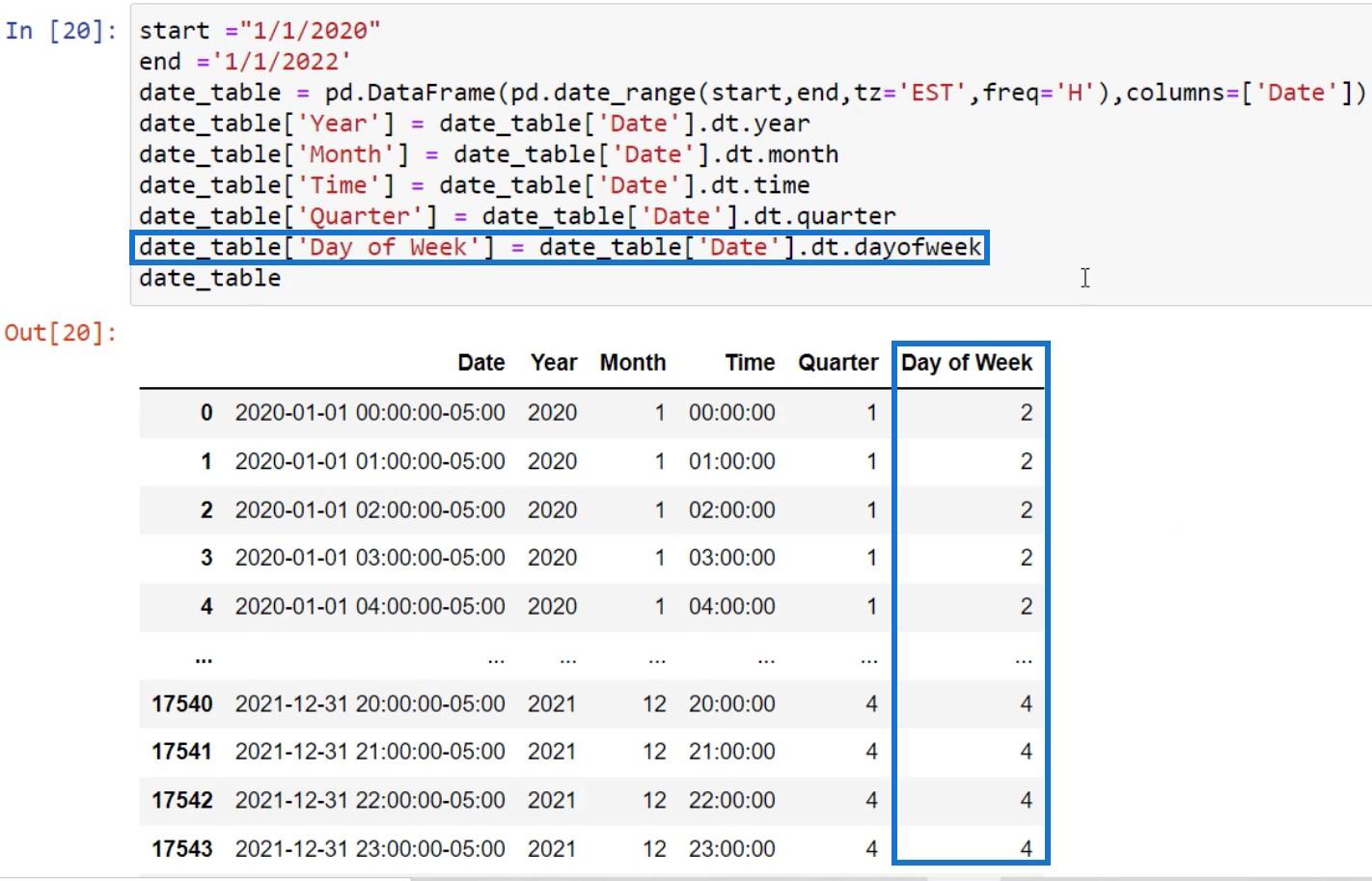Click date cell 2020-01-01 00:00:00-05:00
This screenshot has height=881, width=1372.
pos(370,413)
